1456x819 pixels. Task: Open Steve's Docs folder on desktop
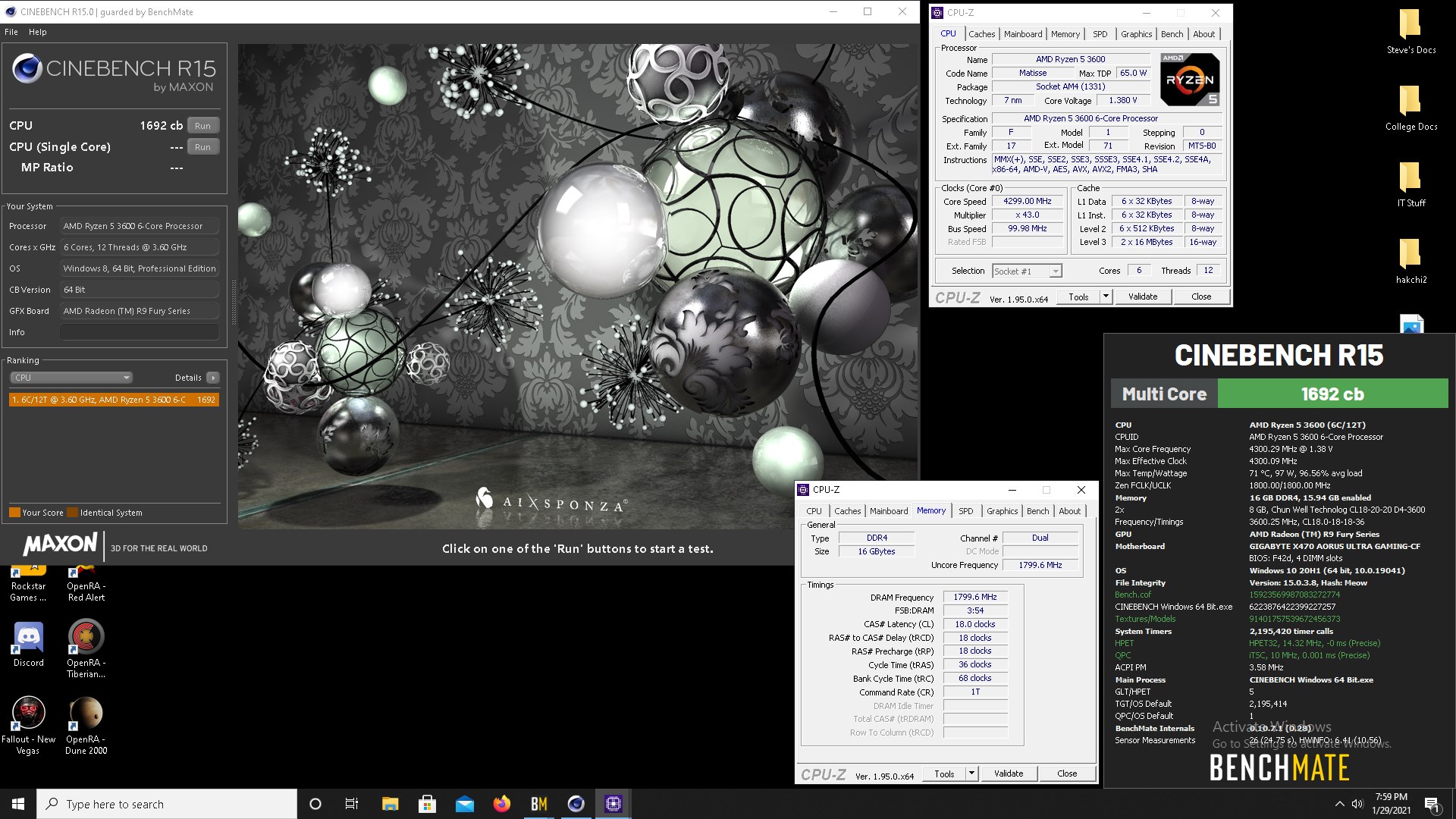[1410, 30]
